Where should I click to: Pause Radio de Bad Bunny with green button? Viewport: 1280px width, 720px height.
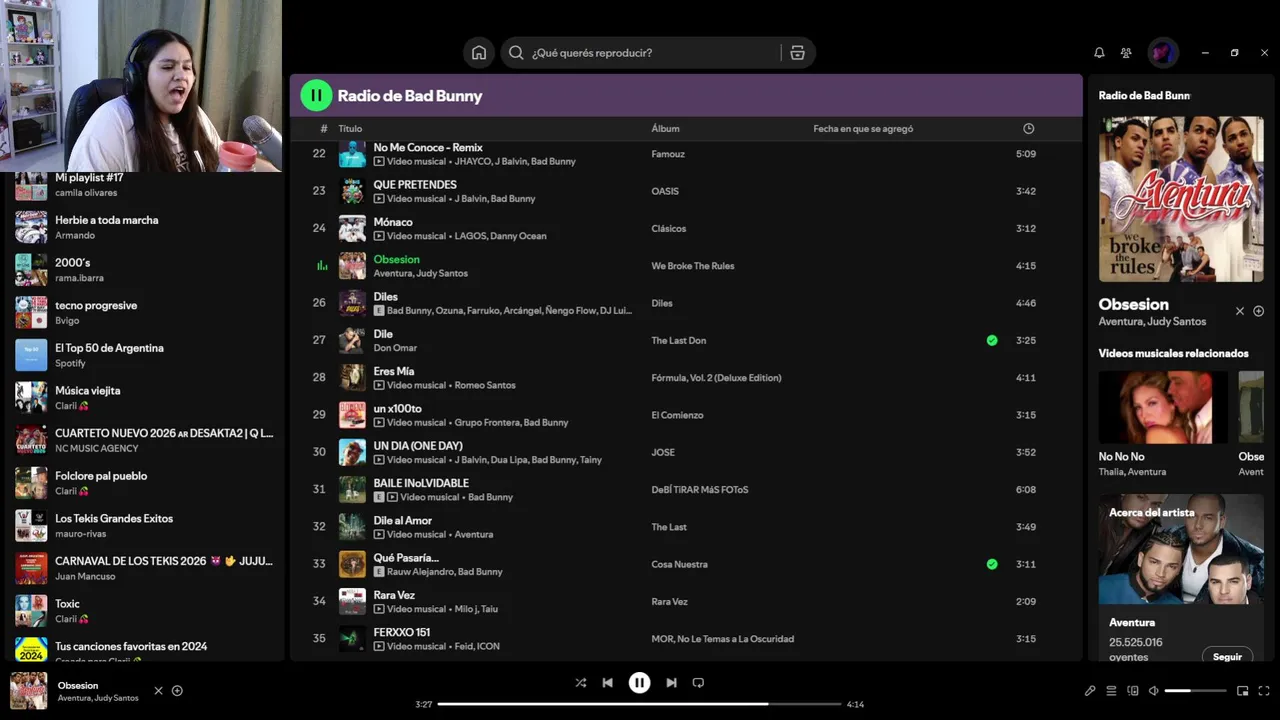[x=316, y=96]
